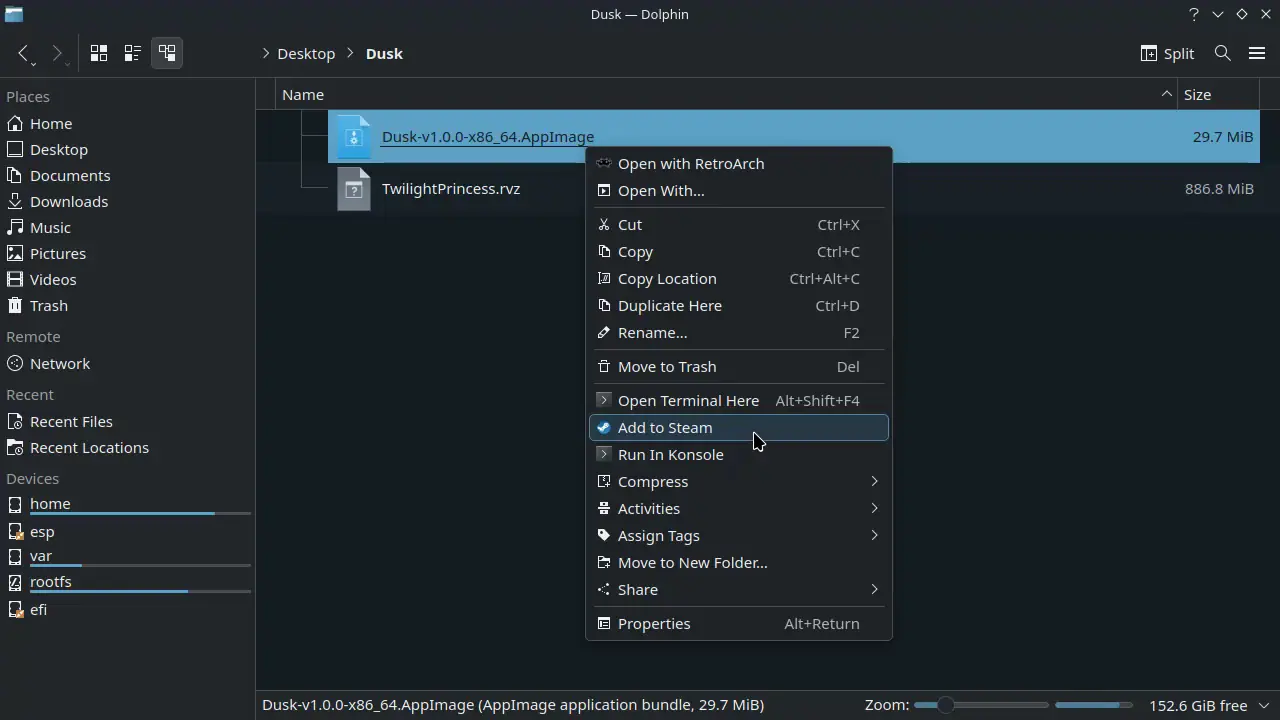Click the Network globe icon under Remote
Image resolution: width=1280 pixels, height=720 pixels.
15,363
